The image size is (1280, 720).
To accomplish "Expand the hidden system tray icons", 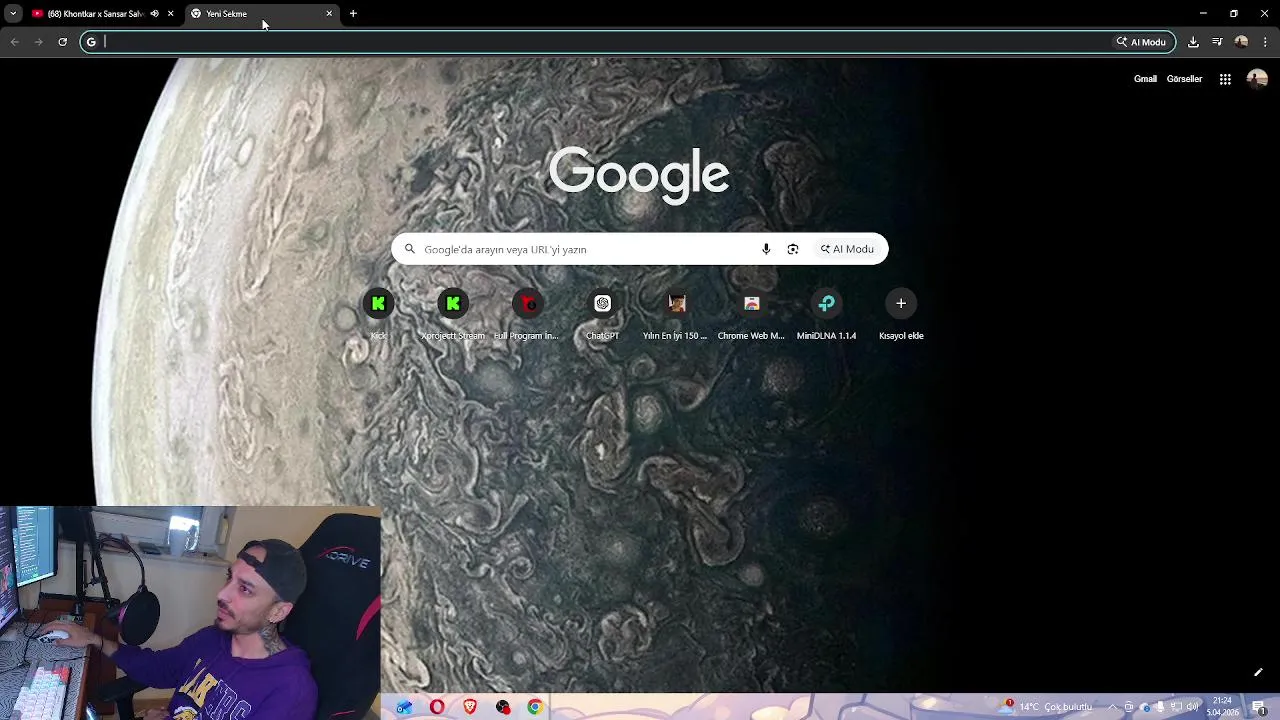I will 1112,707.
